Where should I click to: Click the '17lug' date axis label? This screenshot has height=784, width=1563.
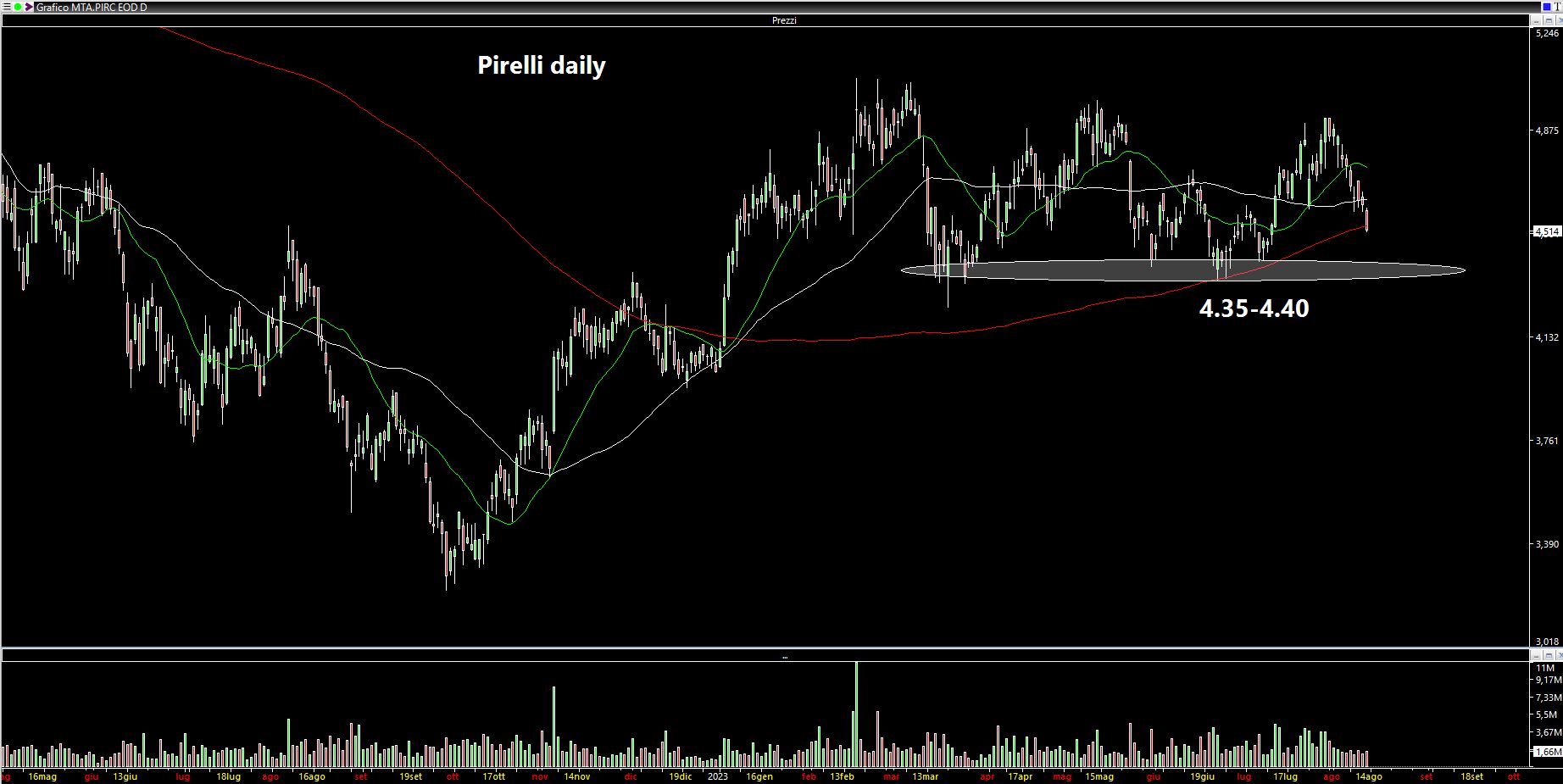tap(1285, 776)
